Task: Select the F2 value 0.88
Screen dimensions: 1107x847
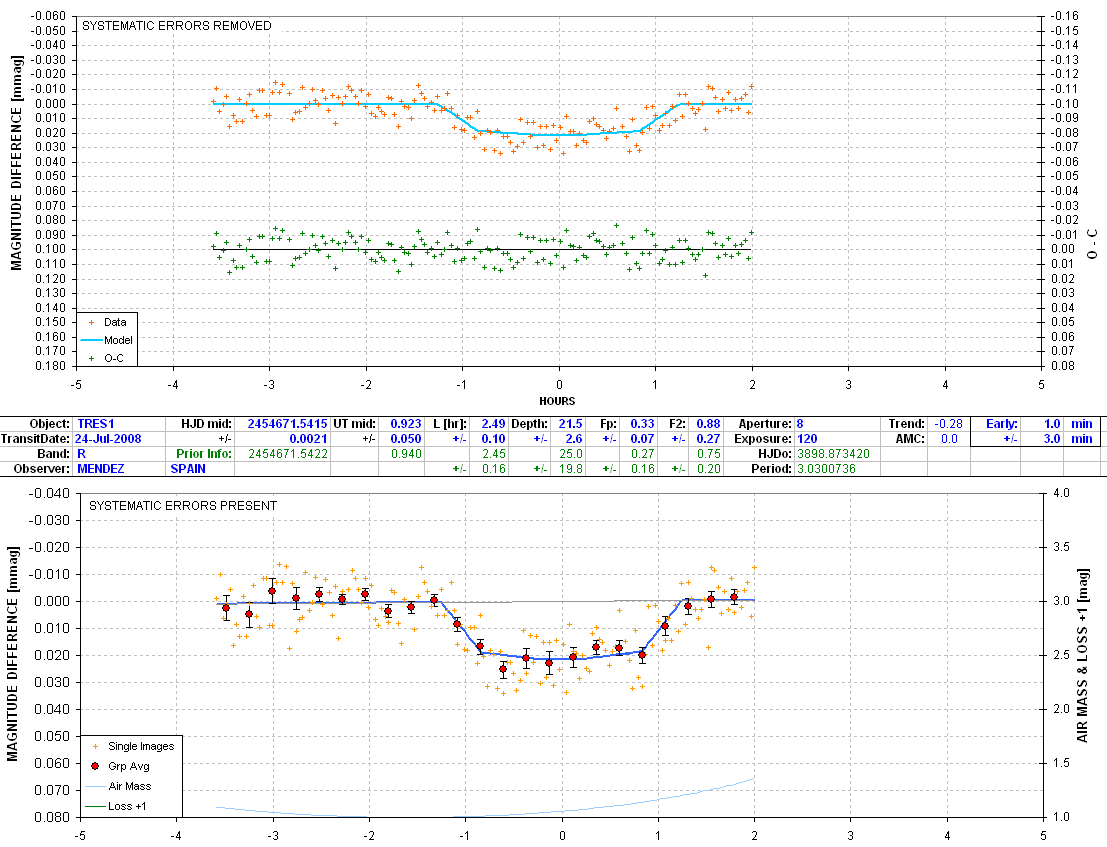Action: pyautogui.click(x=708, y=424)
